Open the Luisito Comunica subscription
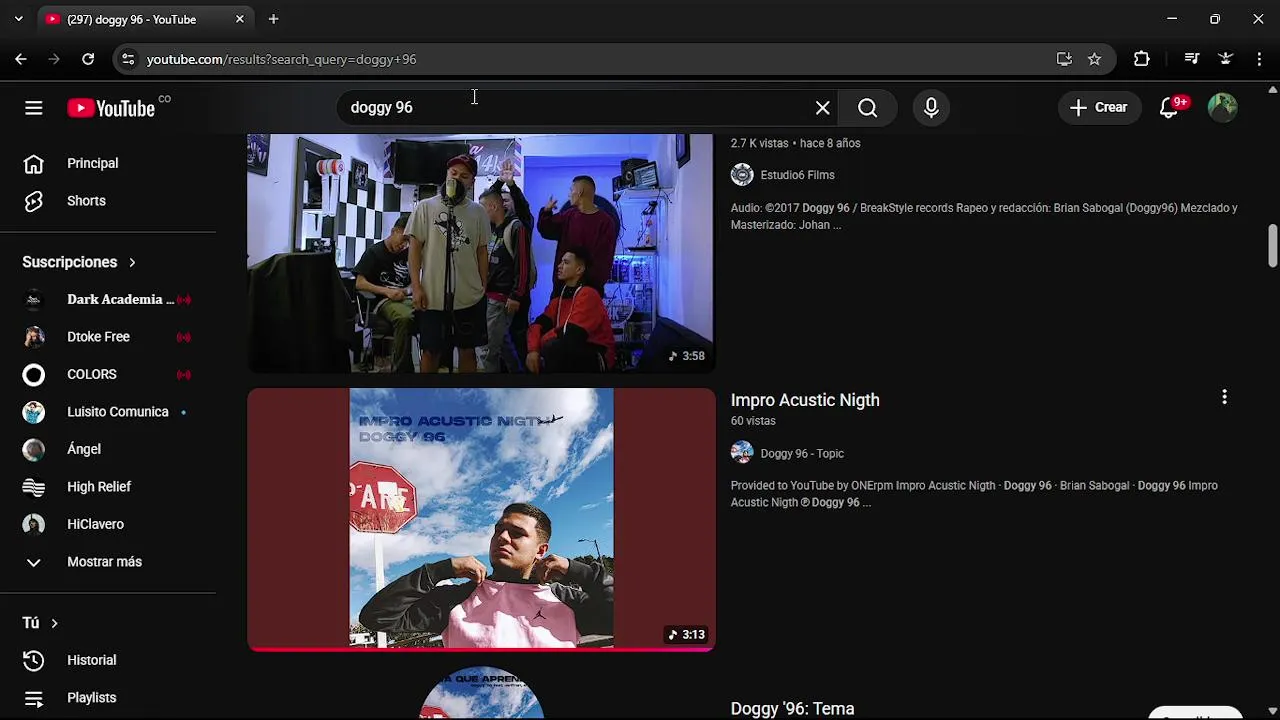This screenshot has height=720, width=1280. [x=108, y=412]
